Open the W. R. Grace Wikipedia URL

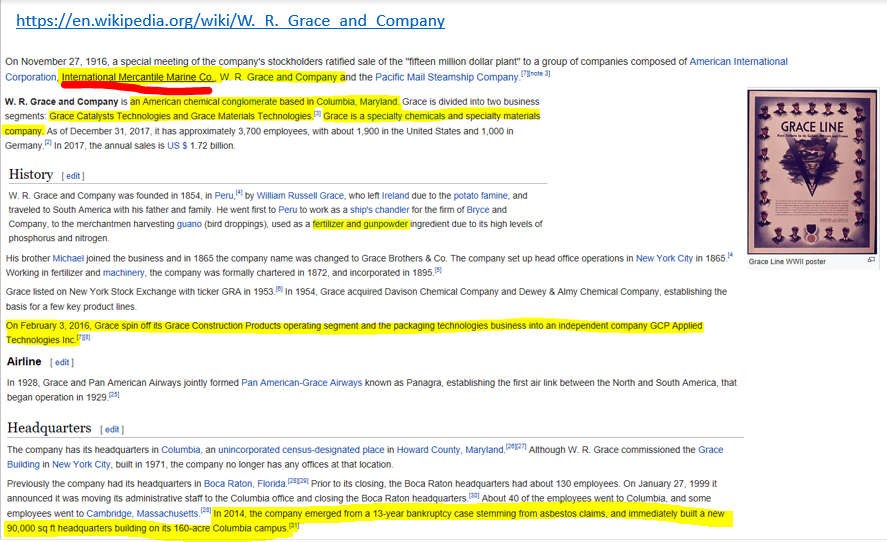click(230, 21)
